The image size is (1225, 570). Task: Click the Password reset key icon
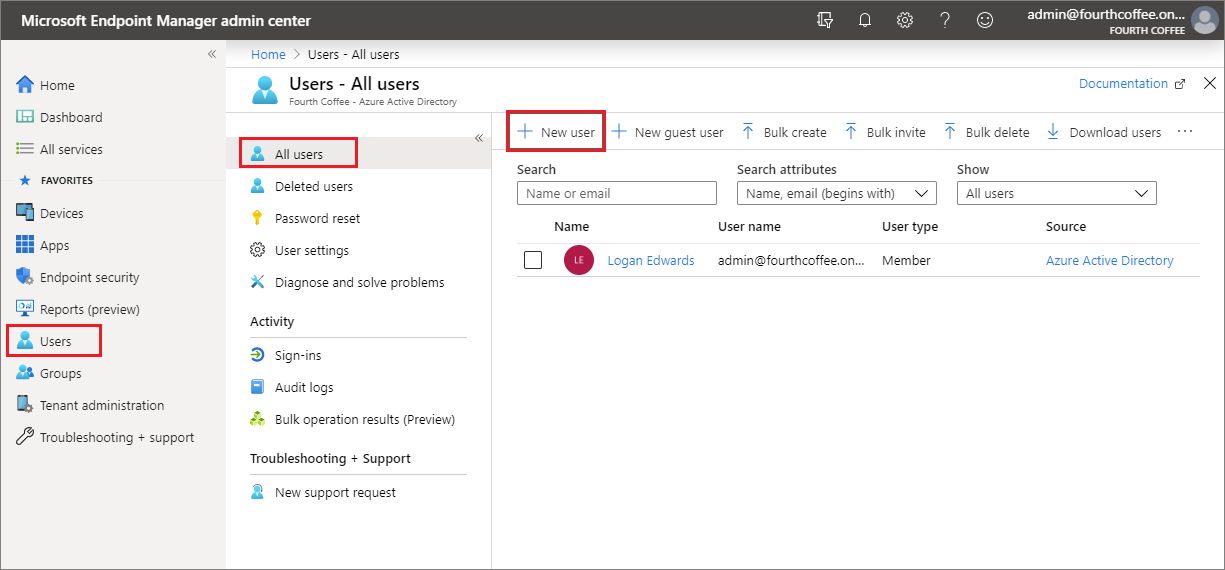tap(257, 218)
